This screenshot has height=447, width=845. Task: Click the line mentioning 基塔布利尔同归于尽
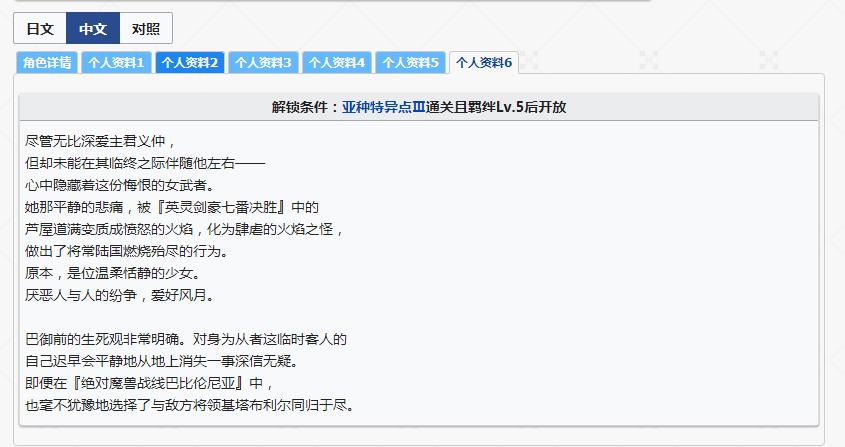click(x=190, y=405)
